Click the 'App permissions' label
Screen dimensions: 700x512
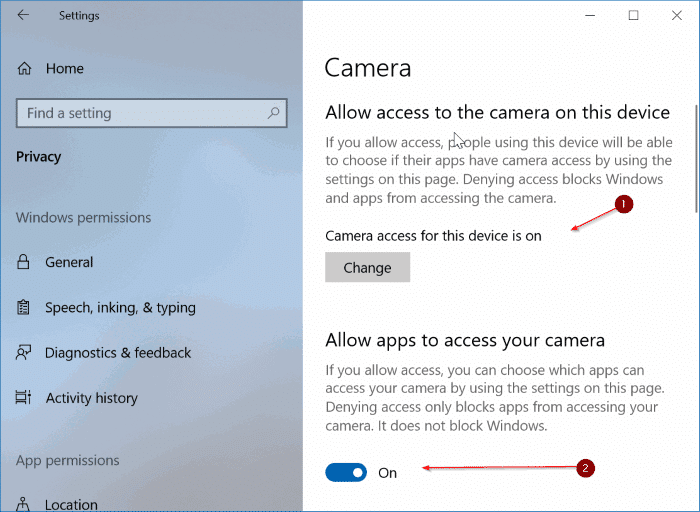(68, 460)
